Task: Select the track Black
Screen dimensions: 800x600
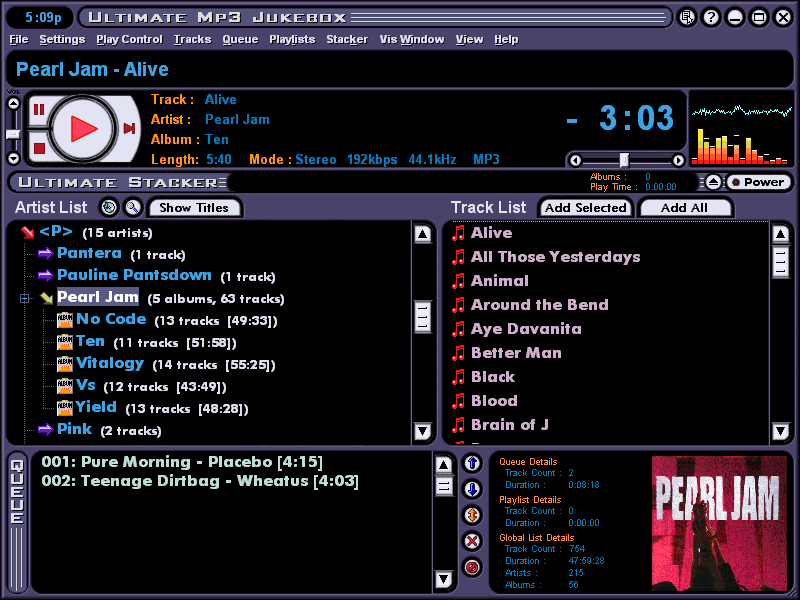Action: pos(493,377)
